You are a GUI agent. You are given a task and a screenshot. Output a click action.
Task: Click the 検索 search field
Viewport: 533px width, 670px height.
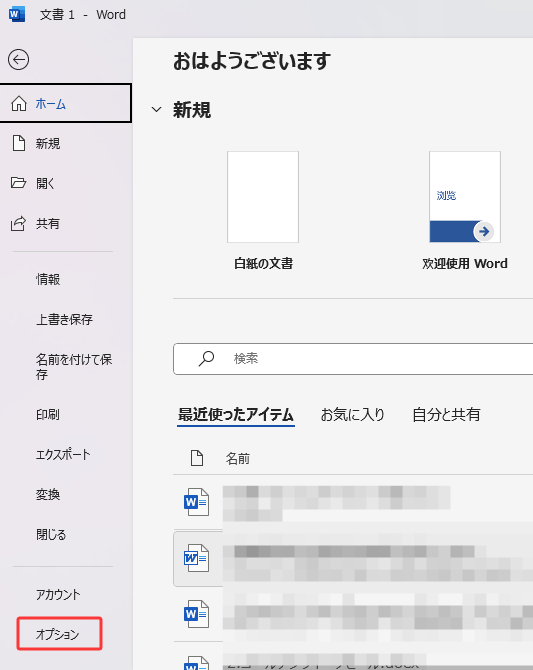(353, 359)
